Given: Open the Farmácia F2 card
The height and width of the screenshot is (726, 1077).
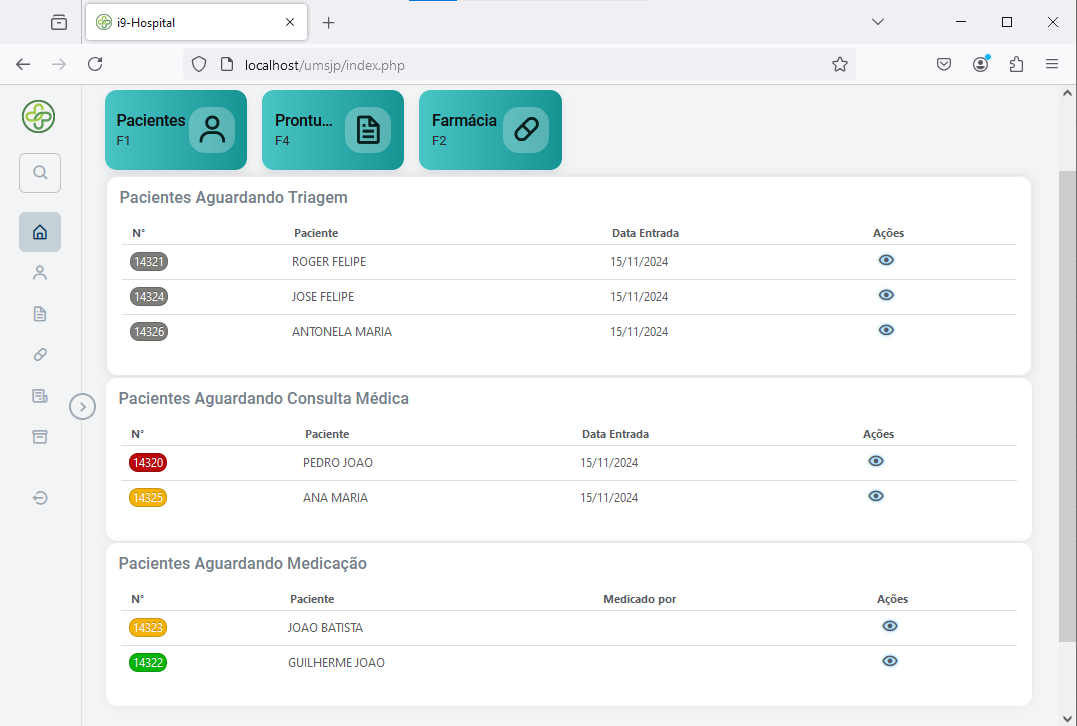Looking at the screenshot, I should click(x=490, y=130).
